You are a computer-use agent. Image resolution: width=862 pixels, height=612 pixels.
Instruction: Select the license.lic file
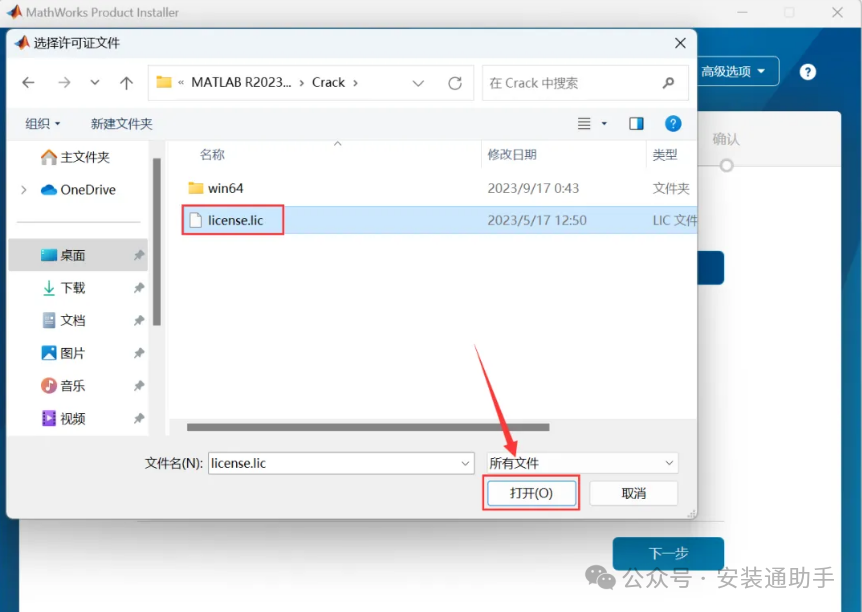pos(233,220)
